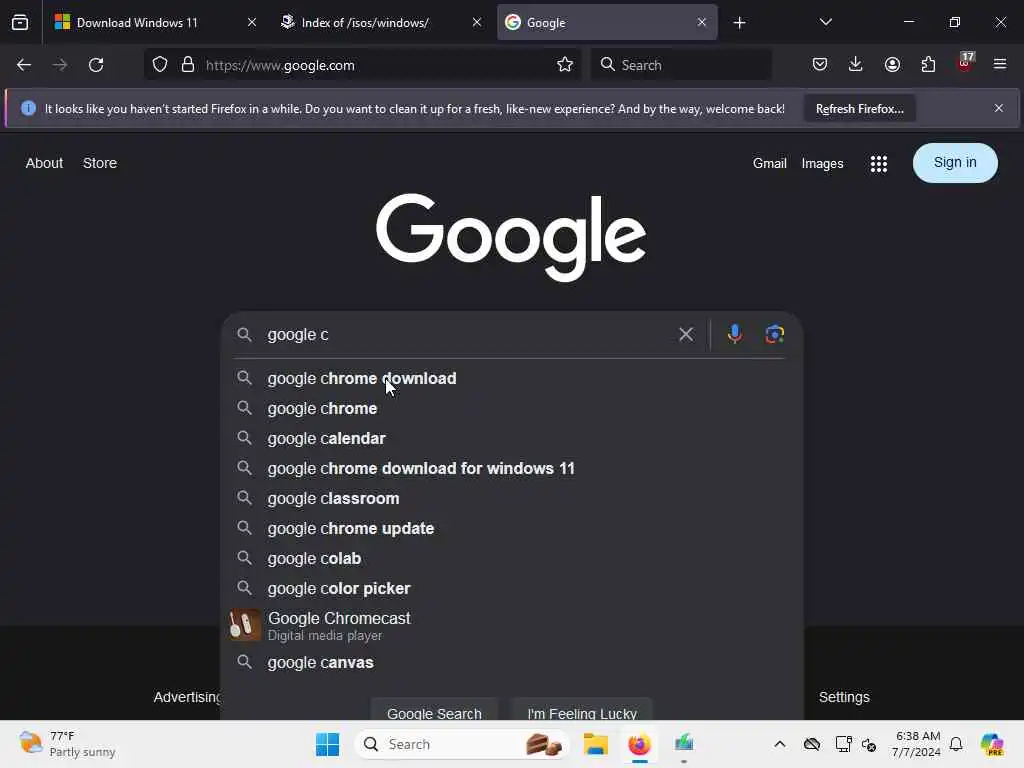Click extension icon with 17 badge
The width and height of the screenshot is (1024, 768).
tap(965, 63)
